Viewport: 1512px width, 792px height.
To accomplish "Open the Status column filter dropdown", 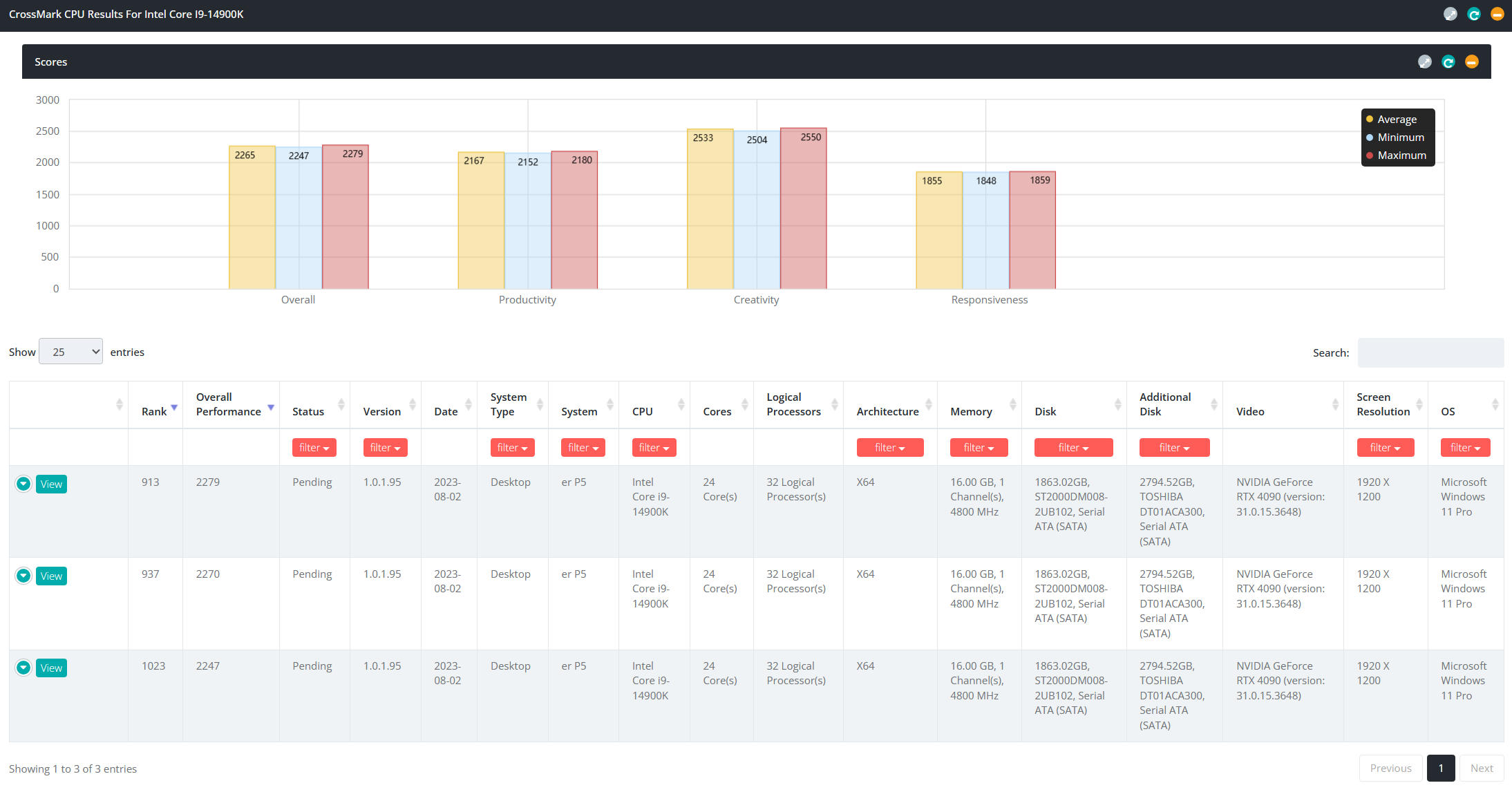I will click(x=314, y=448).
